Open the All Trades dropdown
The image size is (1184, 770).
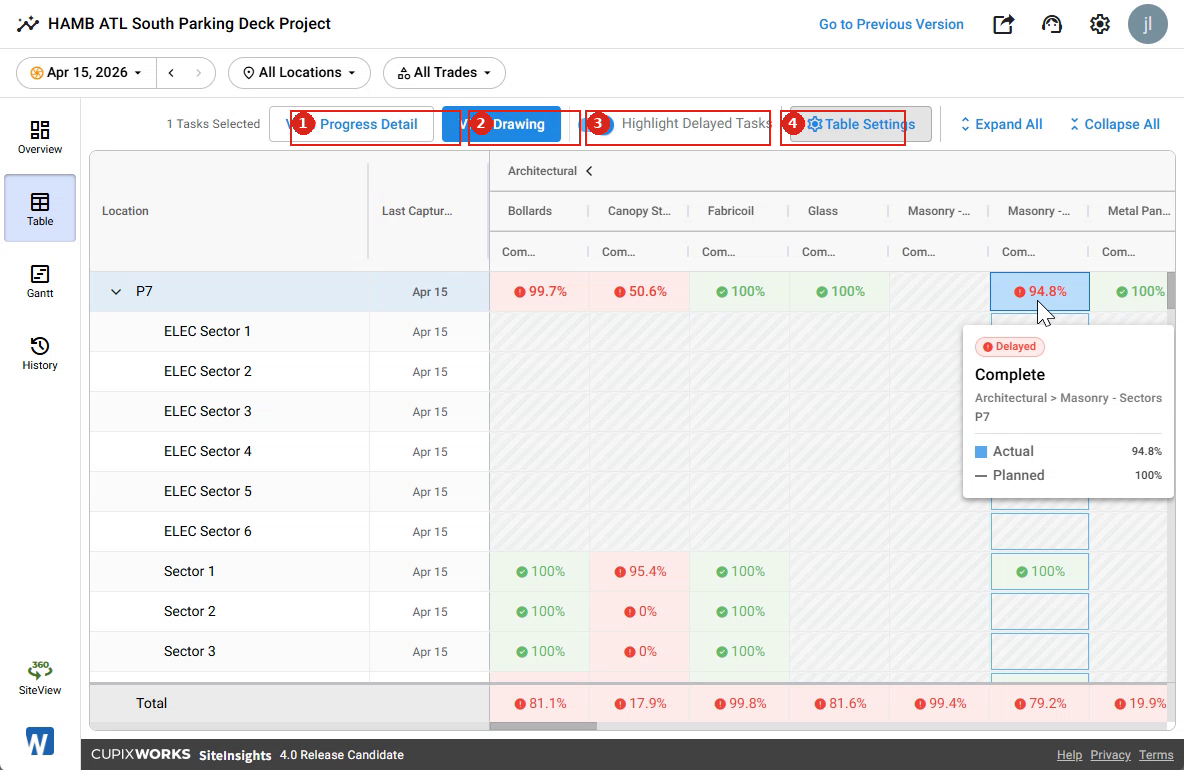pos(444,72)
